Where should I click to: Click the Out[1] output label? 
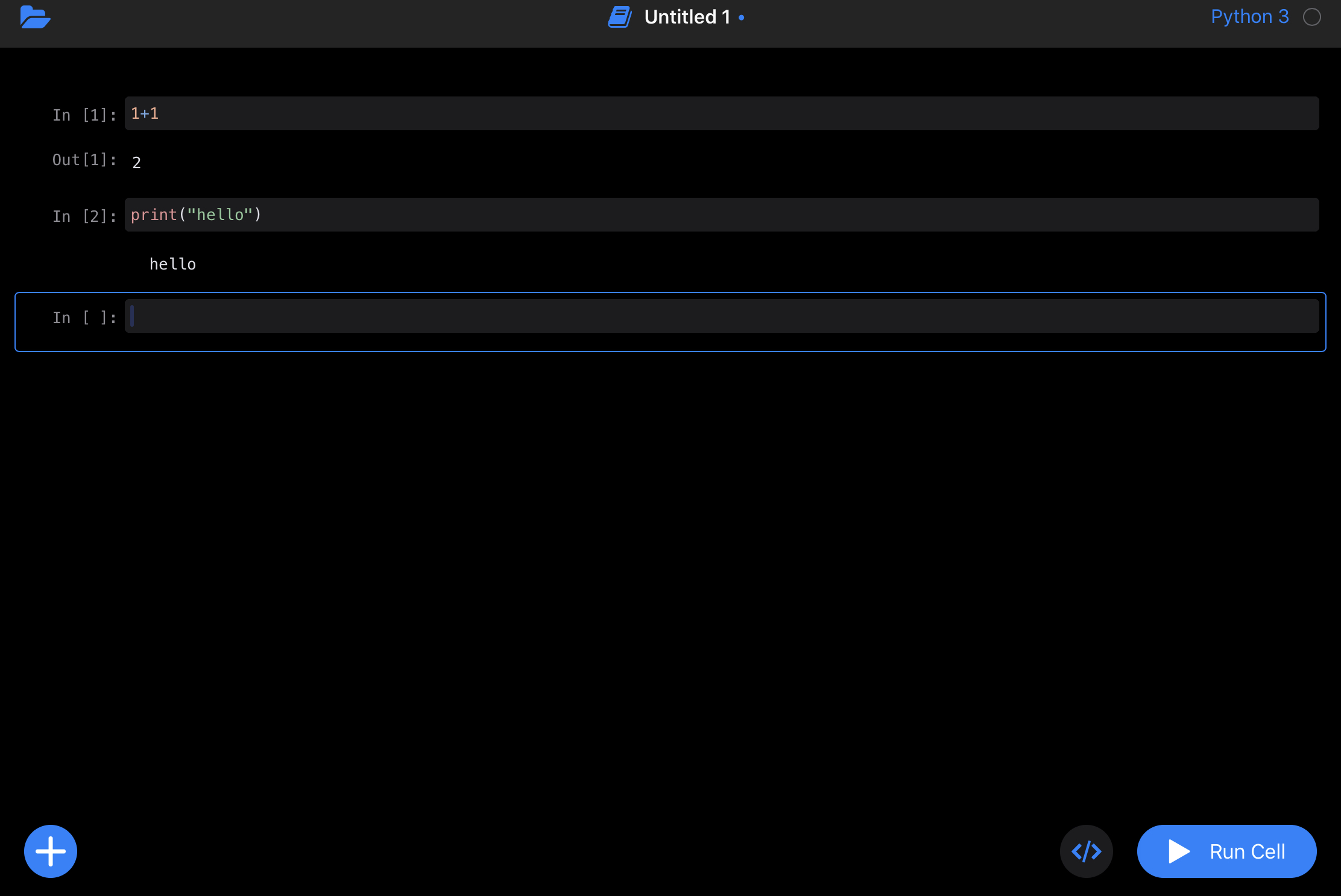(84, 160)
